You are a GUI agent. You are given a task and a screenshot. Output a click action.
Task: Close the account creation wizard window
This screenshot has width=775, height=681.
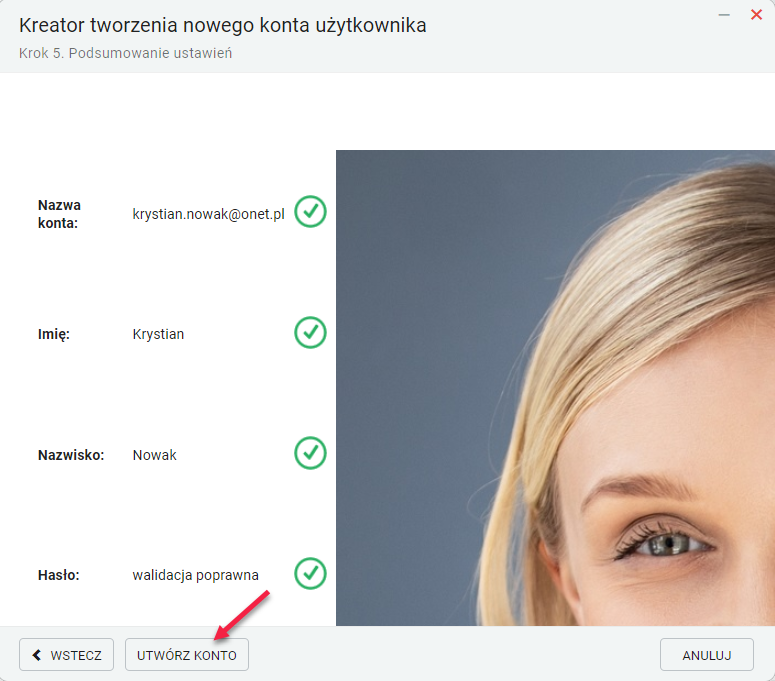click(x=756, y=15)
